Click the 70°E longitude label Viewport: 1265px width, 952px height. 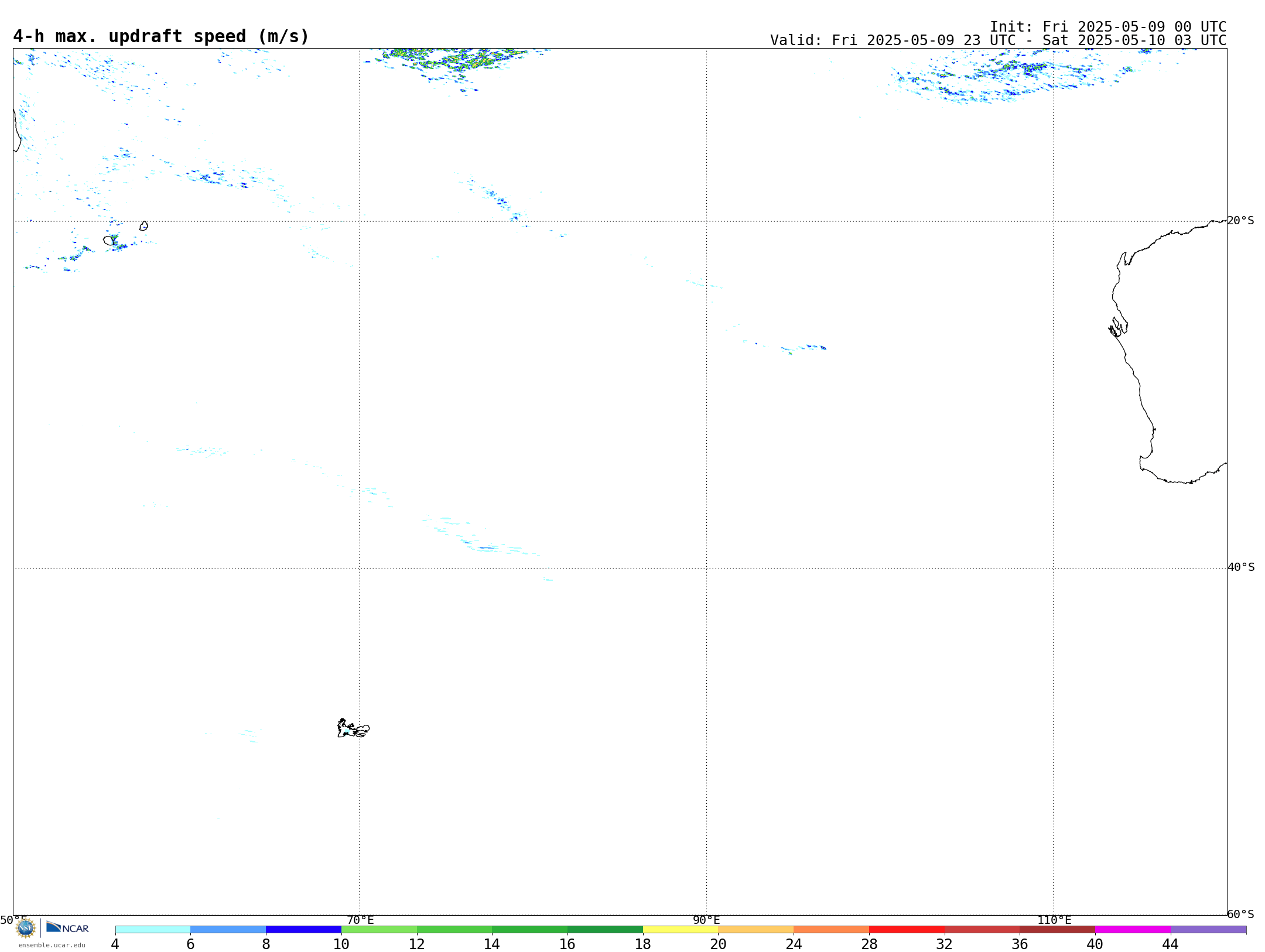[360, 920]
